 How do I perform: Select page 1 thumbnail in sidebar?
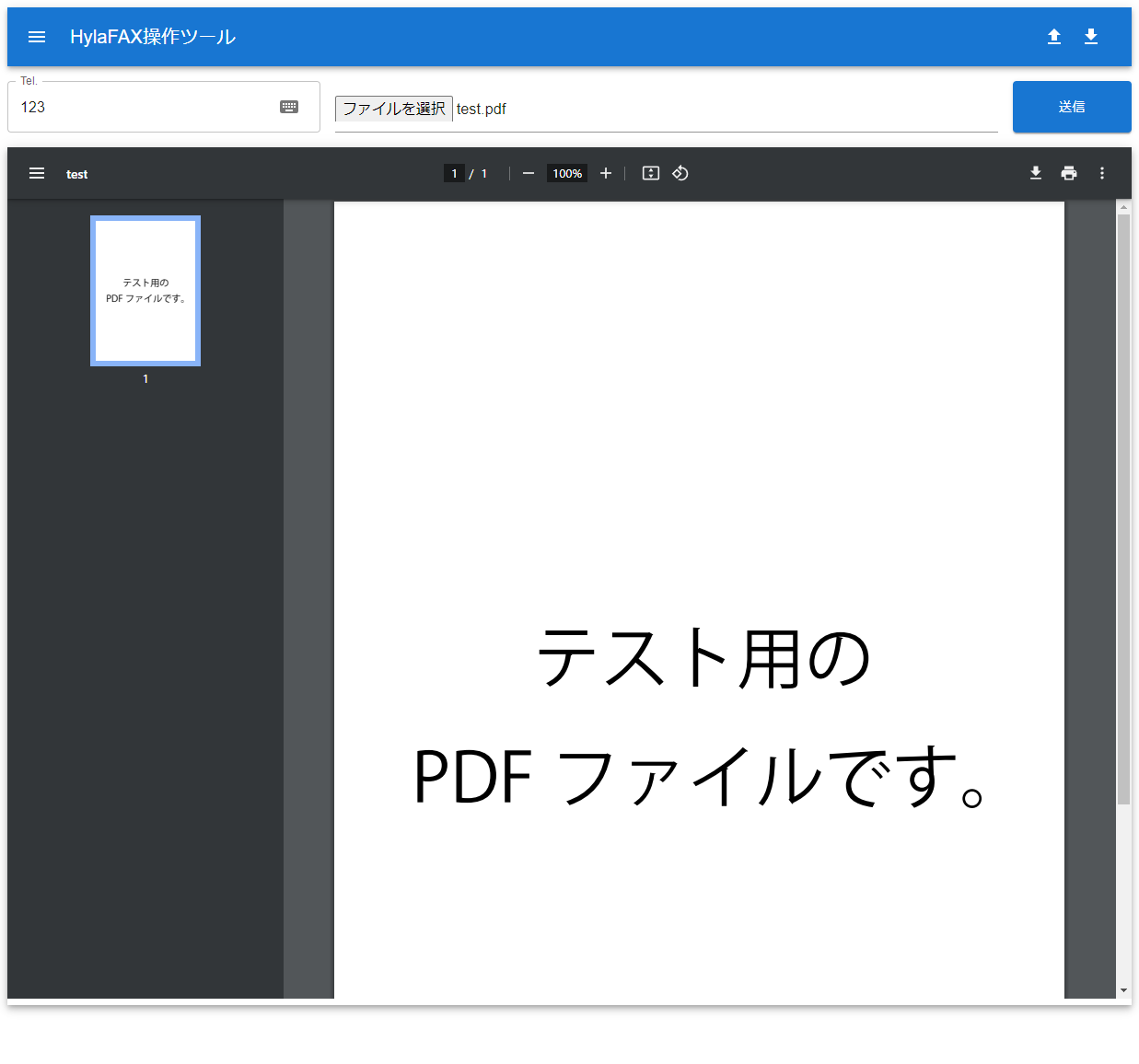pos(145,291)
